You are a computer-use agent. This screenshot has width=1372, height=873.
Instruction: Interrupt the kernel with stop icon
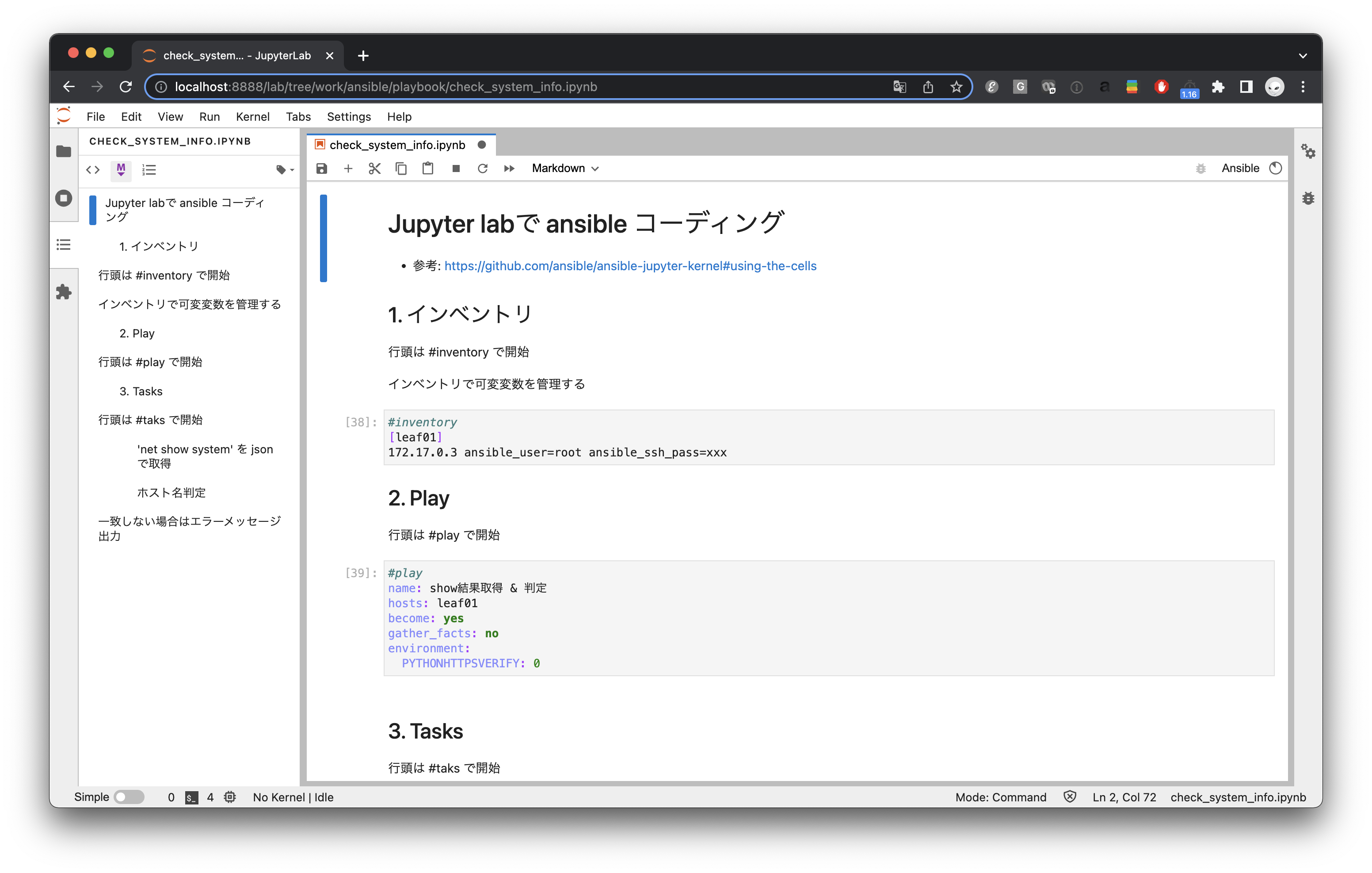[455, 168]
